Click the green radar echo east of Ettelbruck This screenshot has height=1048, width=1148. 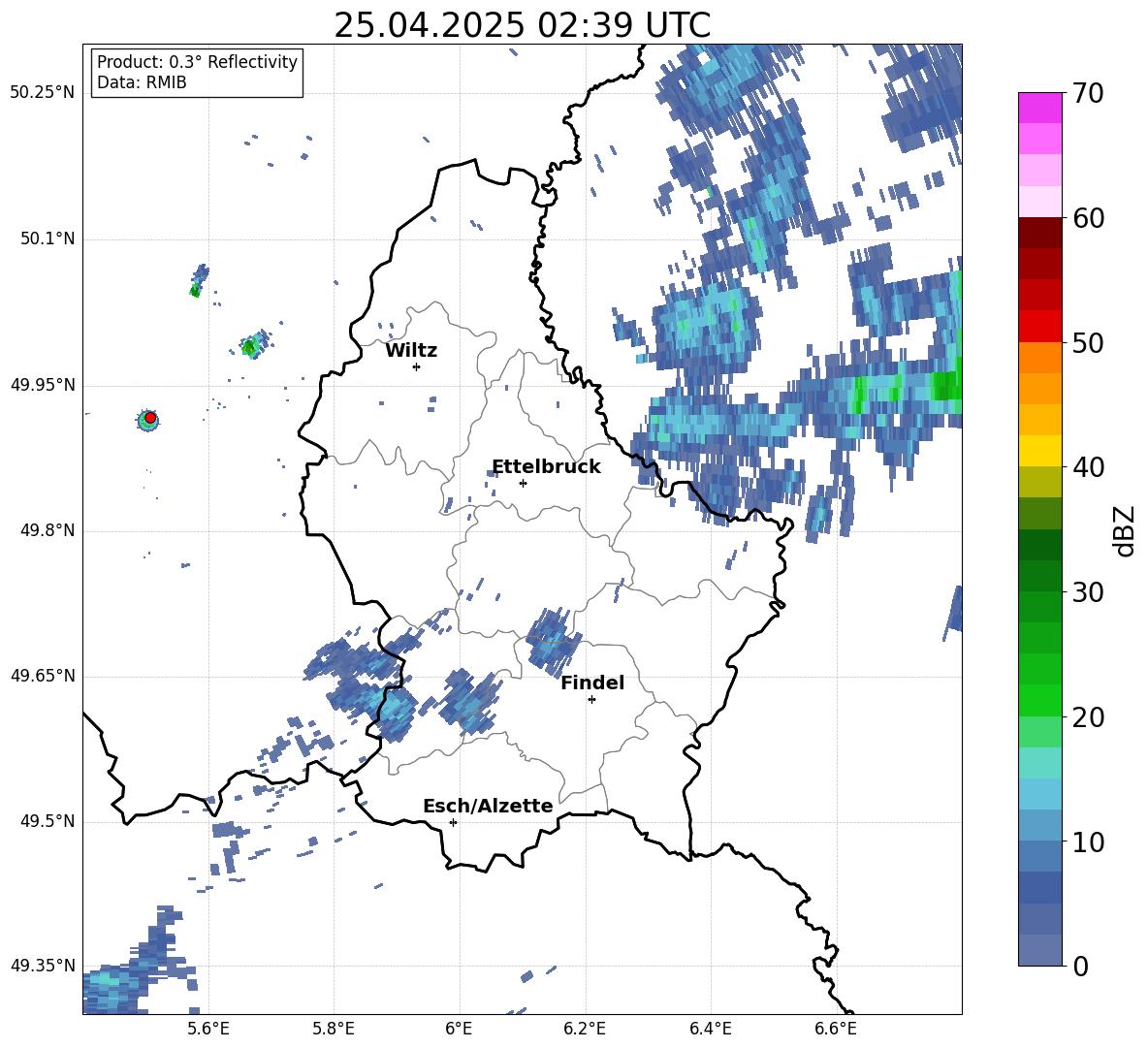[x=946, y=386]
